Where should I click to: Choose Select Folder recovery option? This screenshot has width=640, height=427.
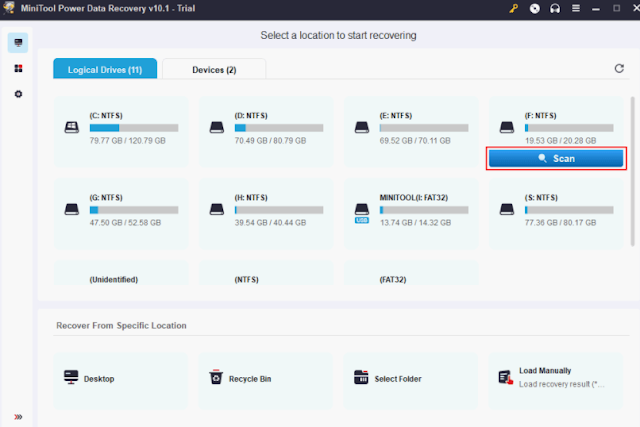pyautogui.click(x=411, y=381)
